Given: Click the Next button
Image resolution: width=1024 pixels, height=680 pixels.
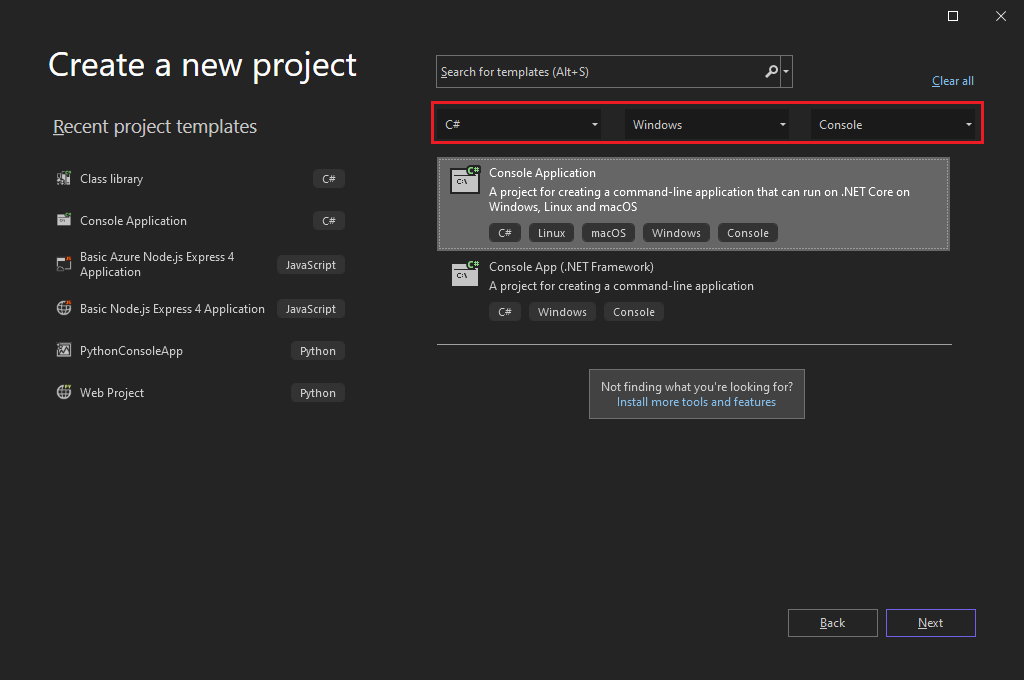Looking at the screenshot, I should (930, 622).
